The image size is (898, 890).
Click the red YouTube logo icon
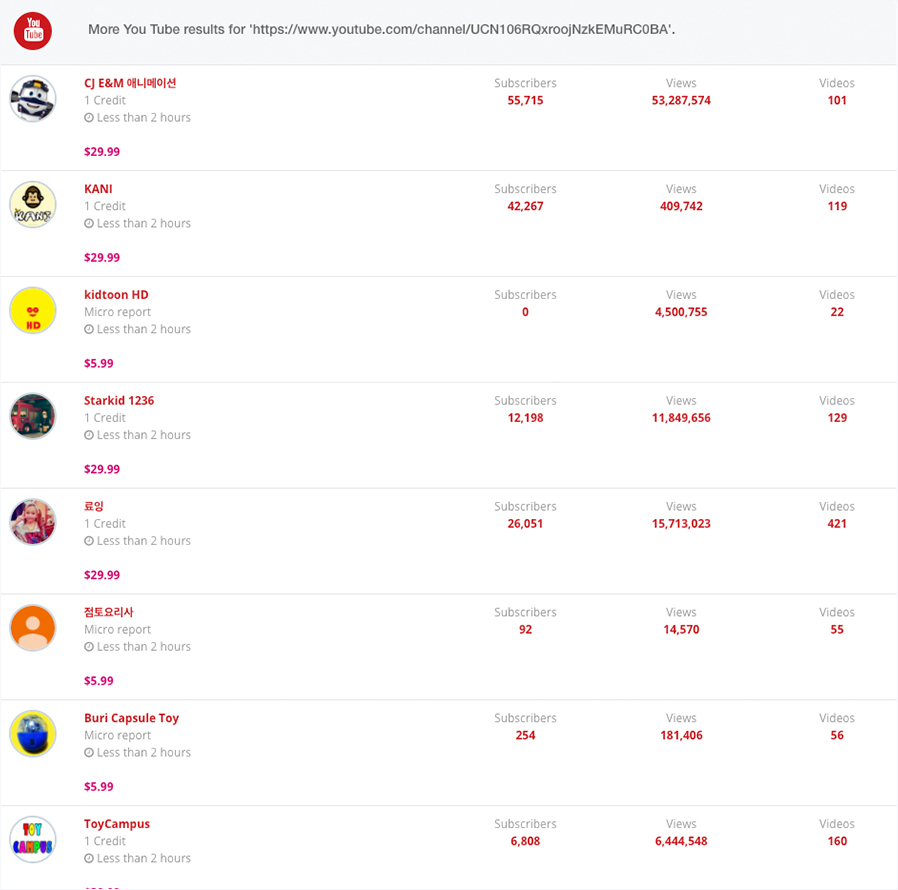(33, 31)
